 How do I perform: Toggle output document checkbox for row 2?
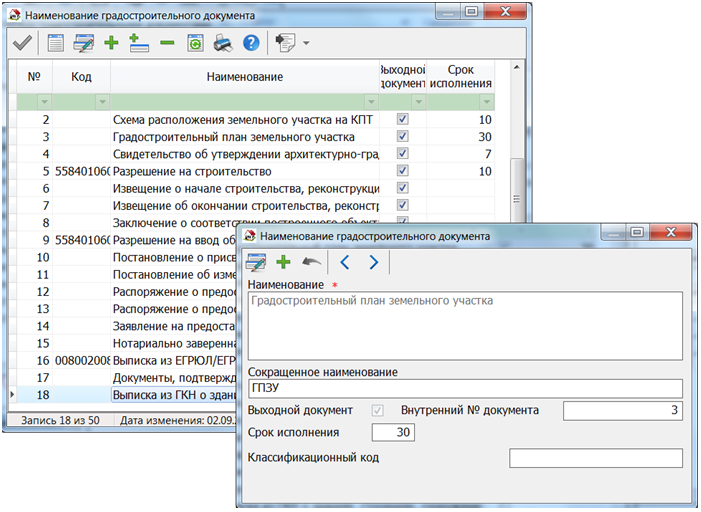403,119
